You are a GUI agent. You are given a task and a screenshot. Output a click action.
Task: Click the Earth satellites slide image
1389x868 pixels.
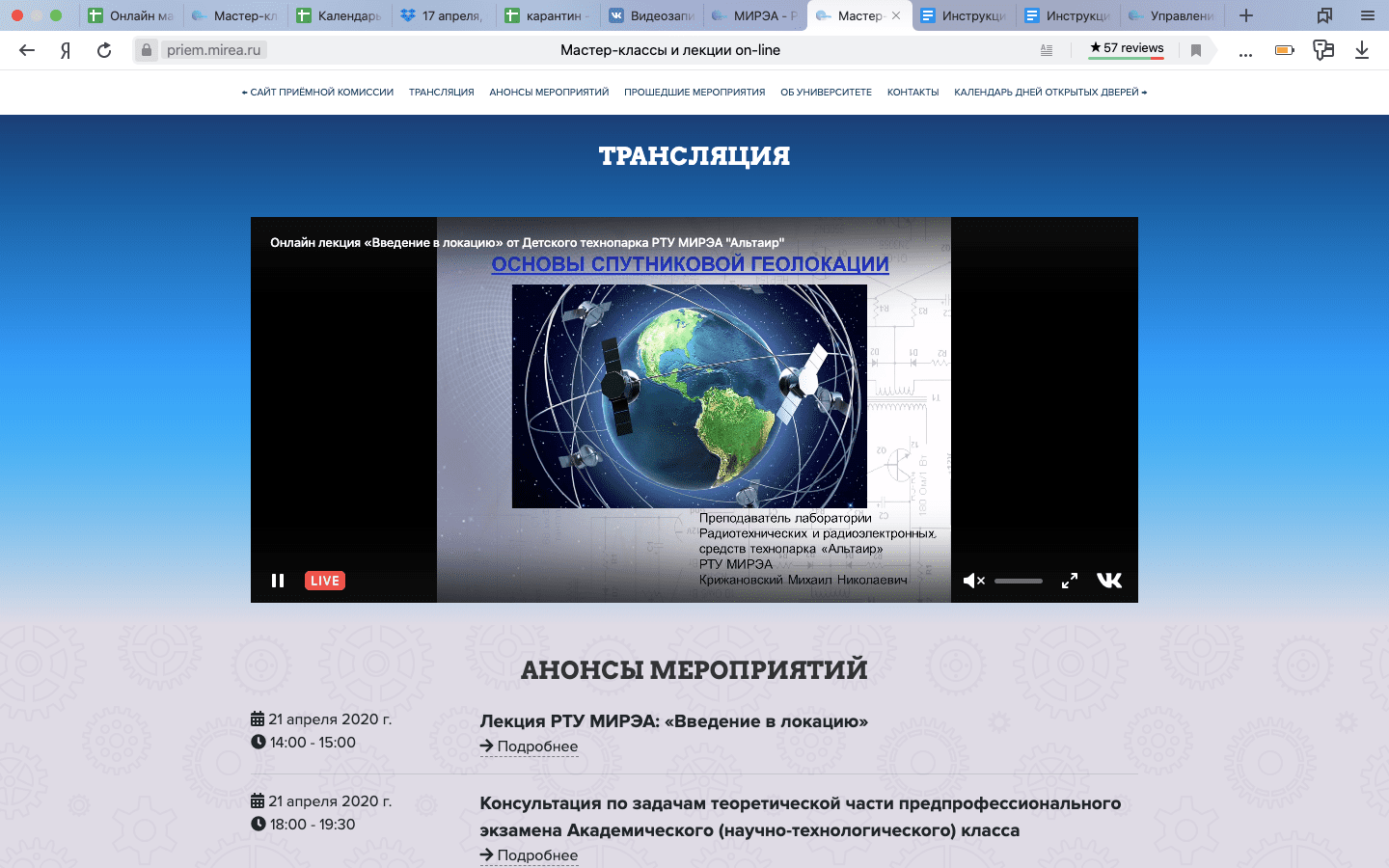pos(689,396)
